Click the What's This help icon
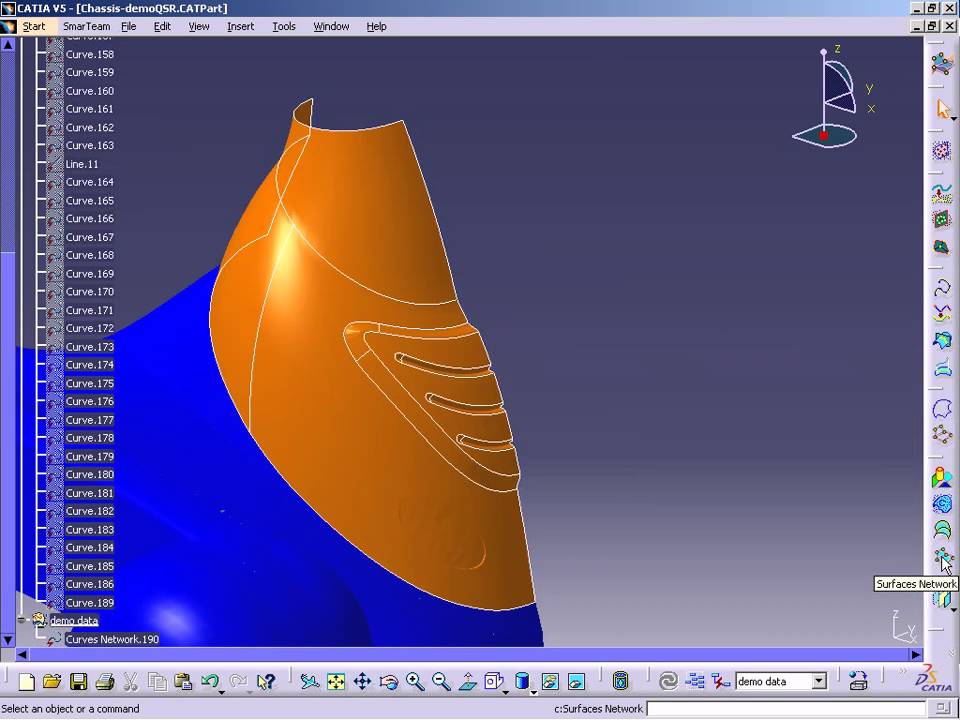Viewport: 960px width, 720px height. coord(266,681)
